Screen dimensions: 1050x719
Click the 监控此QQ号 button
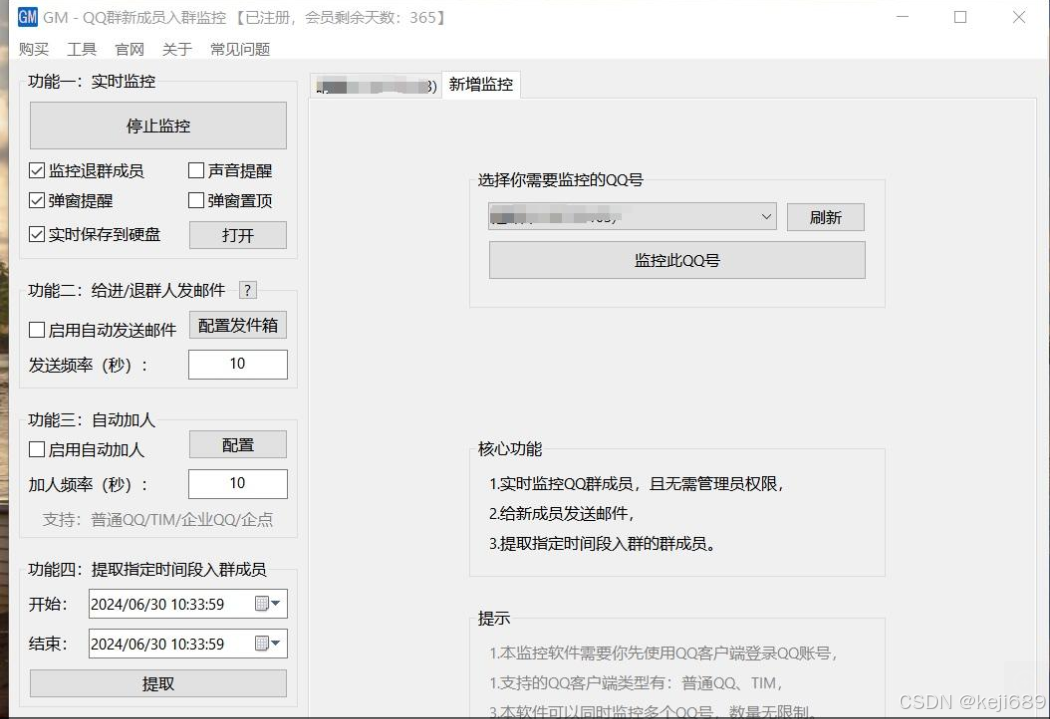click(x=677, y=260)
